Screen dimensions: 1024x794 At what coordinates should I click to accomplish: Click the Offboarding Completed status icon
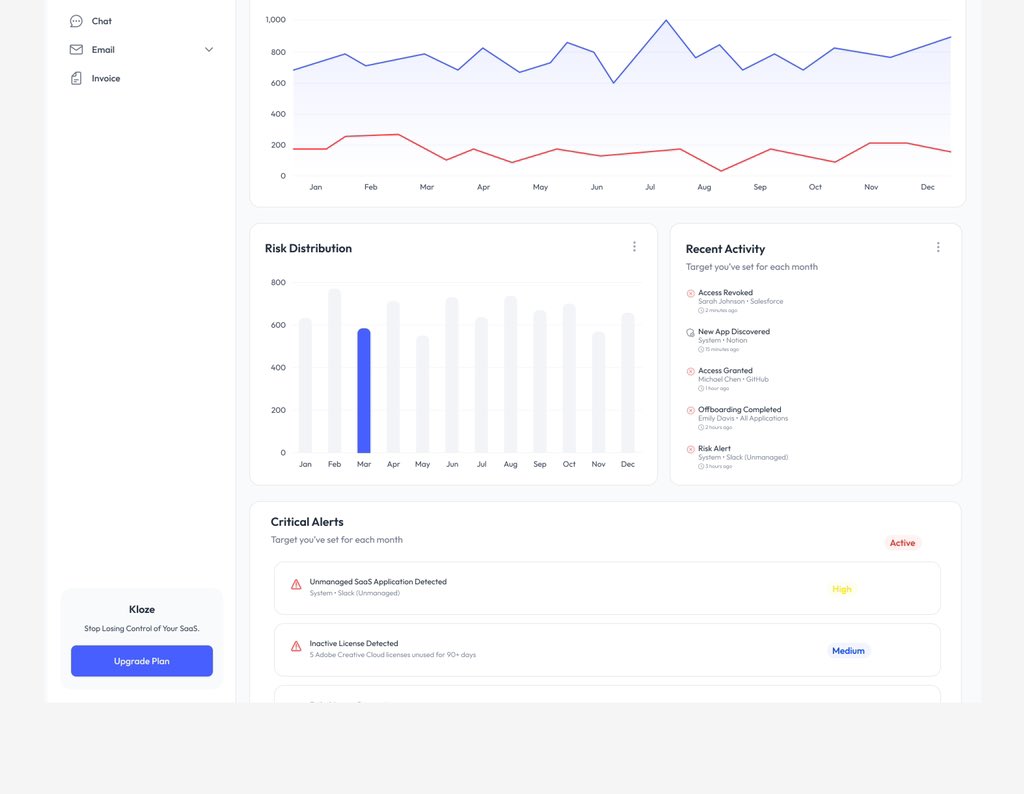pyautogui.click(x=690, y=410)
